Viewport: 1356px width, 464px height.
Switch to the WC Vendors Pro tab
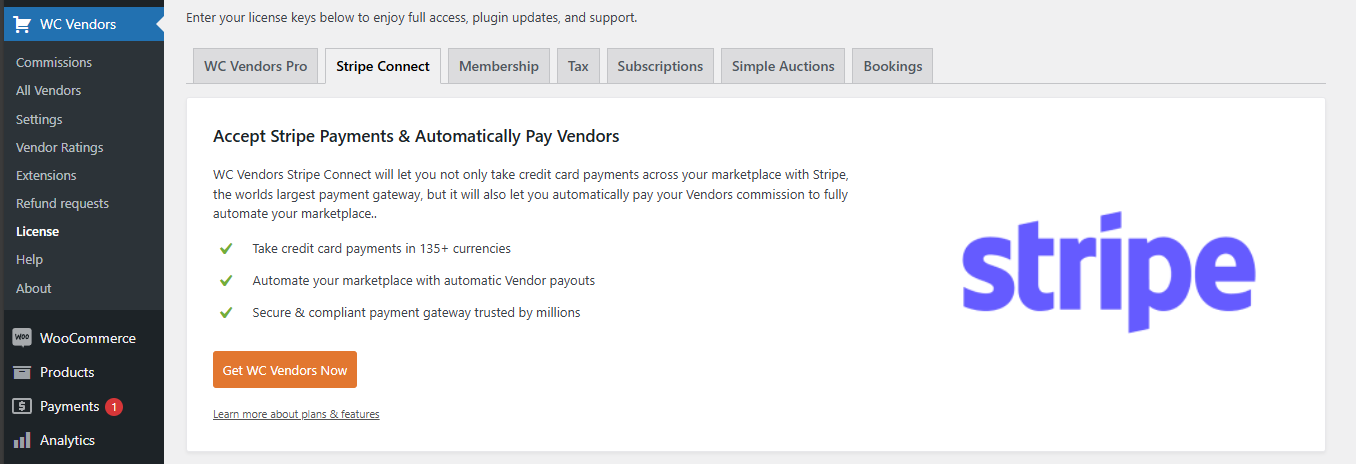click(256, 66)
